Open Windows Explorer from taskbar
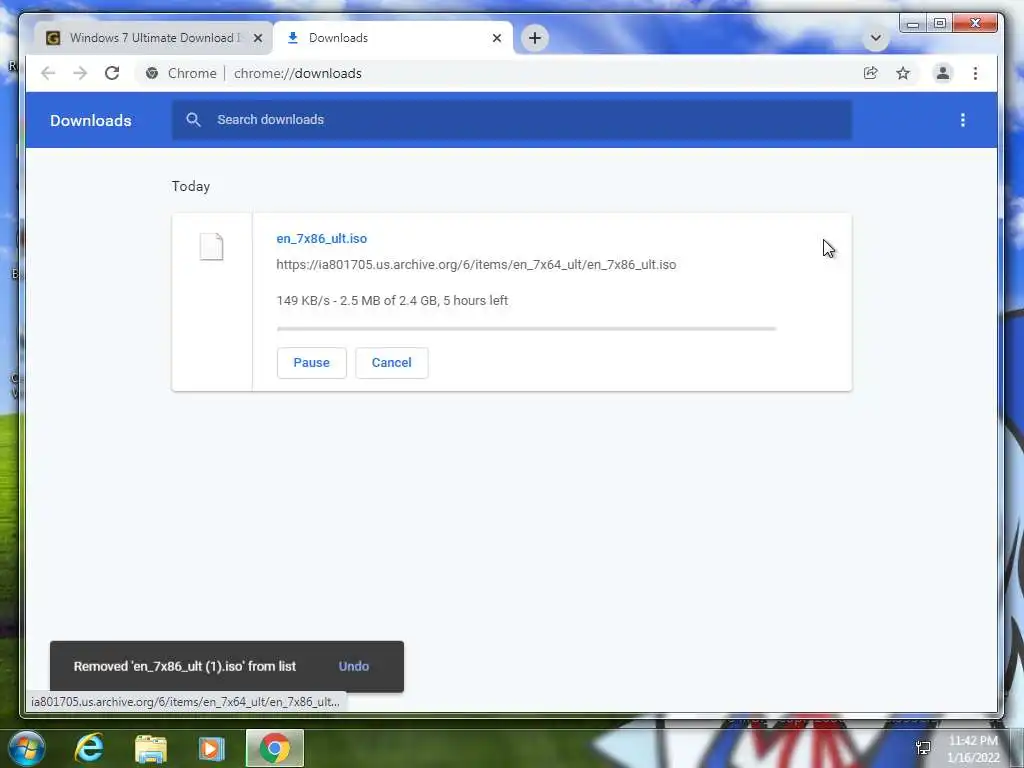Screen dimensions: 1024x768 [151, 749]
